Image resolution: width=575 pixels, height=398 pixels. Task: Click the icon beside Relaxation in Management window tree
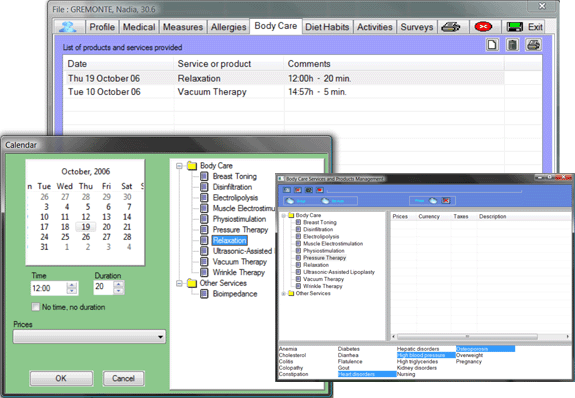[x=299, y=265]
